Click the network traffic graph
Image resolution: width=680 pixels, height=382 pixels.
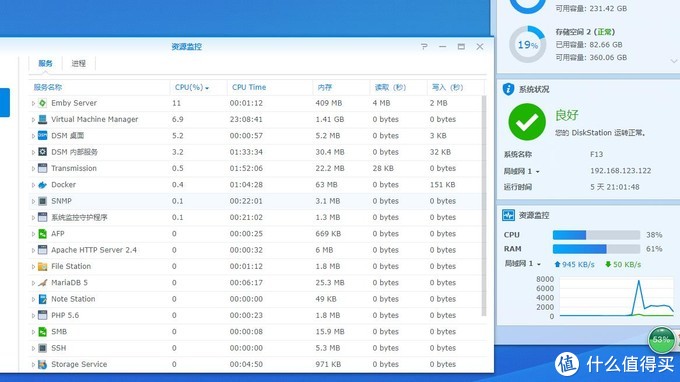pyautogui.click(x=616, y=297)
